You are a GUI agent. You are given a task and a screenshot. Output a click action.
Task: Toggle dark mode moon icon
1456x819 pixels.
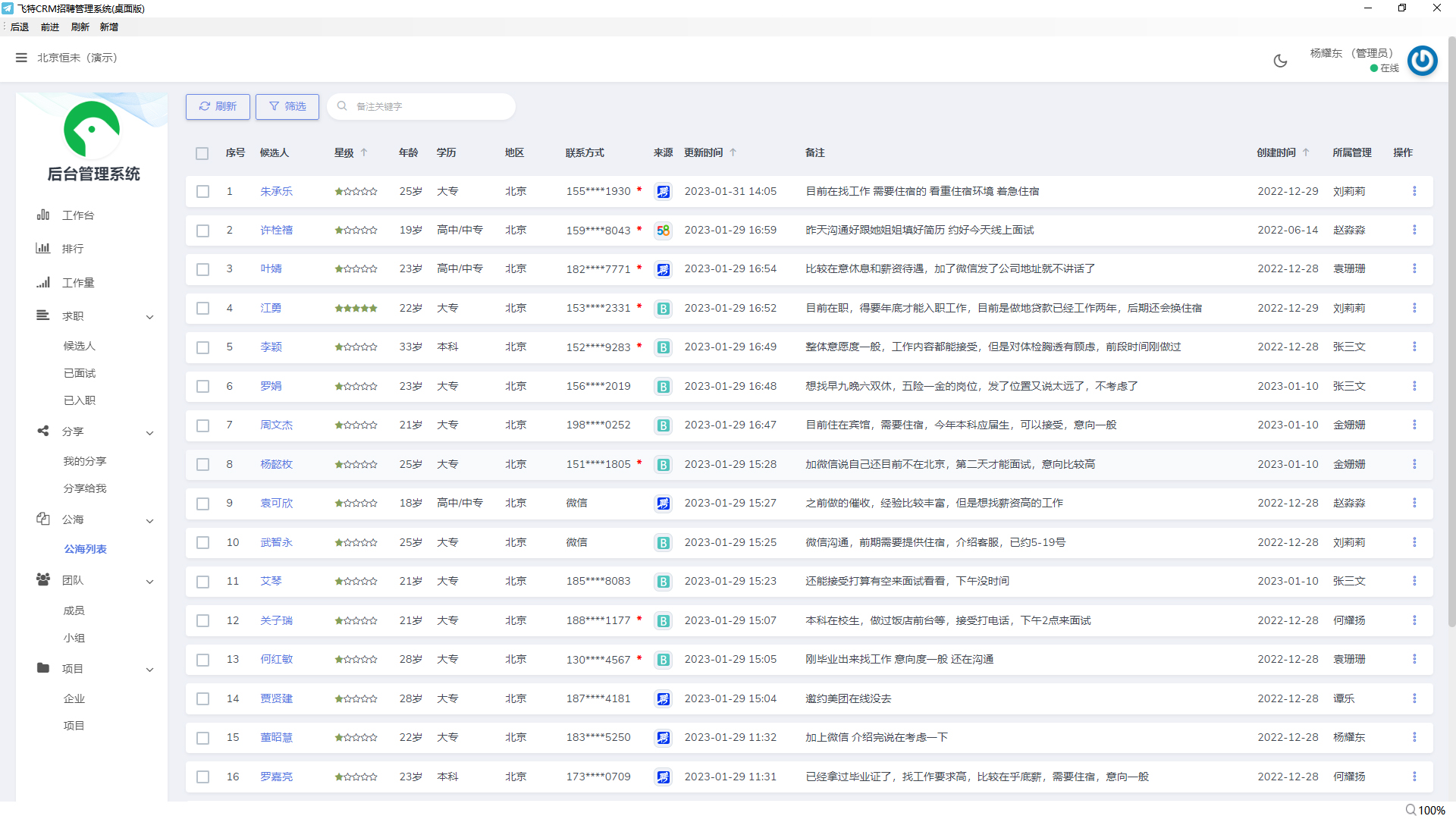1280,61
